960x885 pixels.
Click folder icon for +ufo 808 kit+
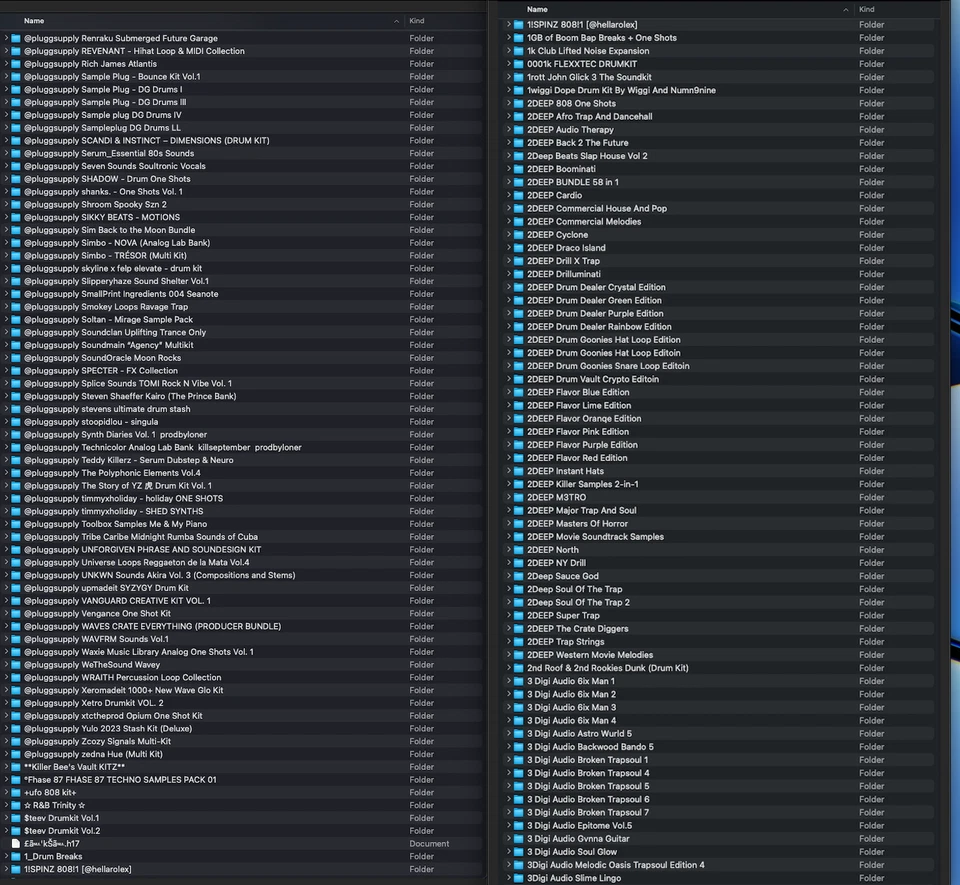(16, 793)
